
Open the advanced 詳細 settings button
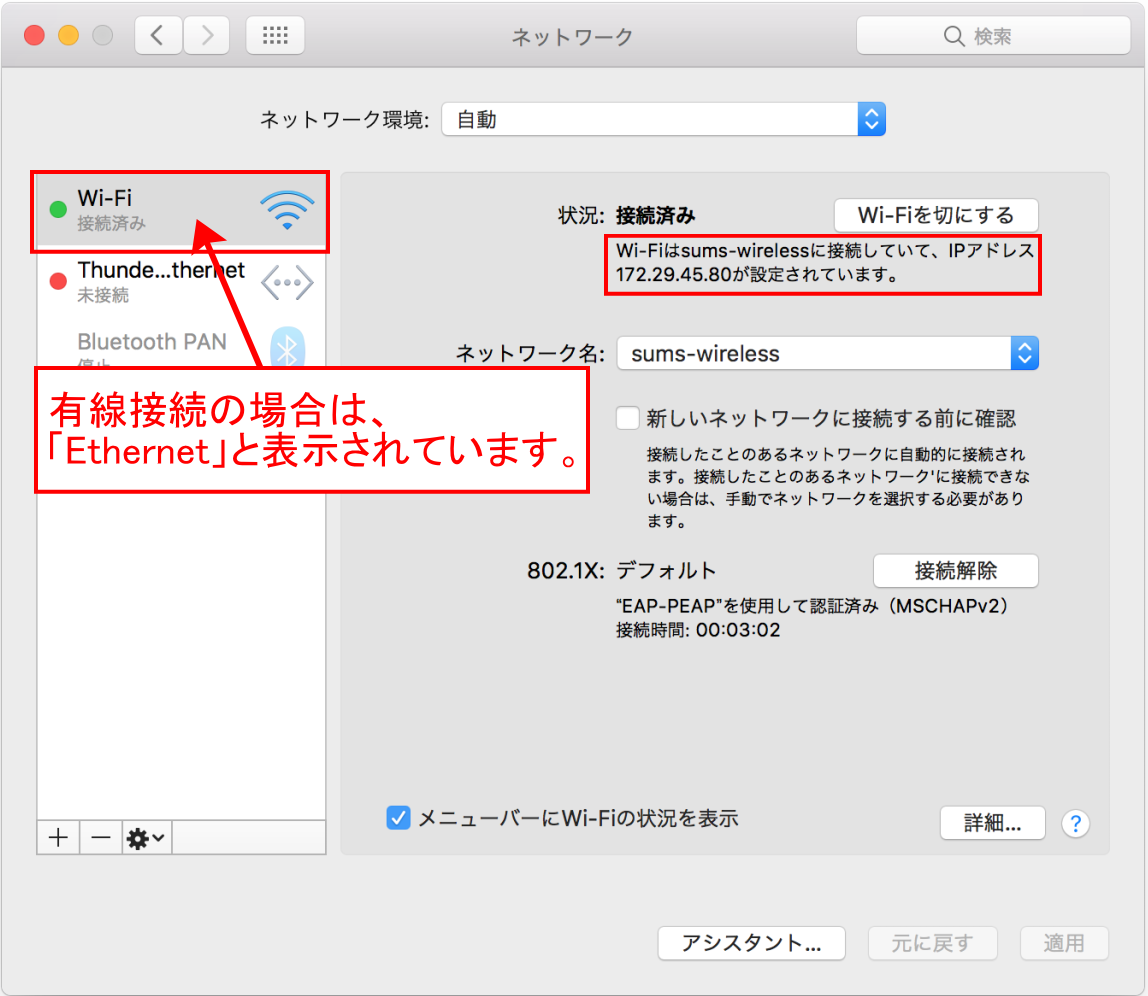[x=992, y=823]
